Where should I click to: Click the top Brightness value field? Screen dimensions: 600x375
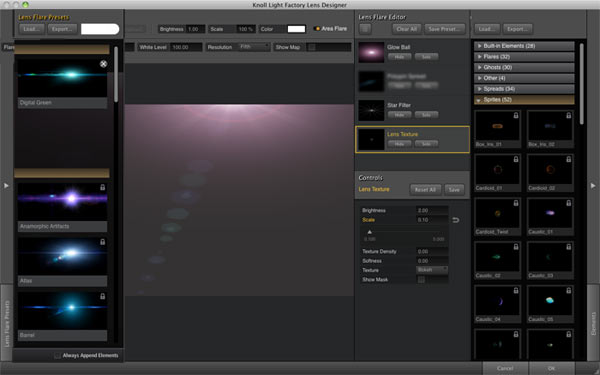tap(195, 29)
